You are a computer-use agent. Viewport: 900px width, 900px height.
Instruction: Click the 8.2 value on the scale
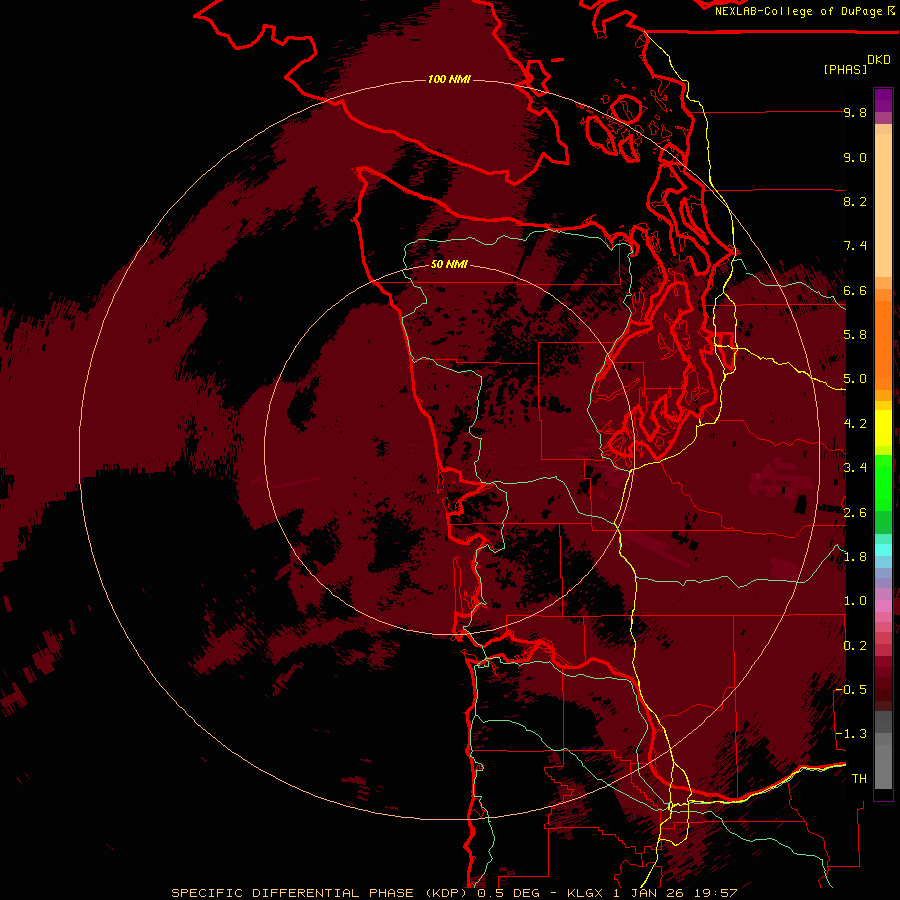pyautogui.click(x=855, y=201)
